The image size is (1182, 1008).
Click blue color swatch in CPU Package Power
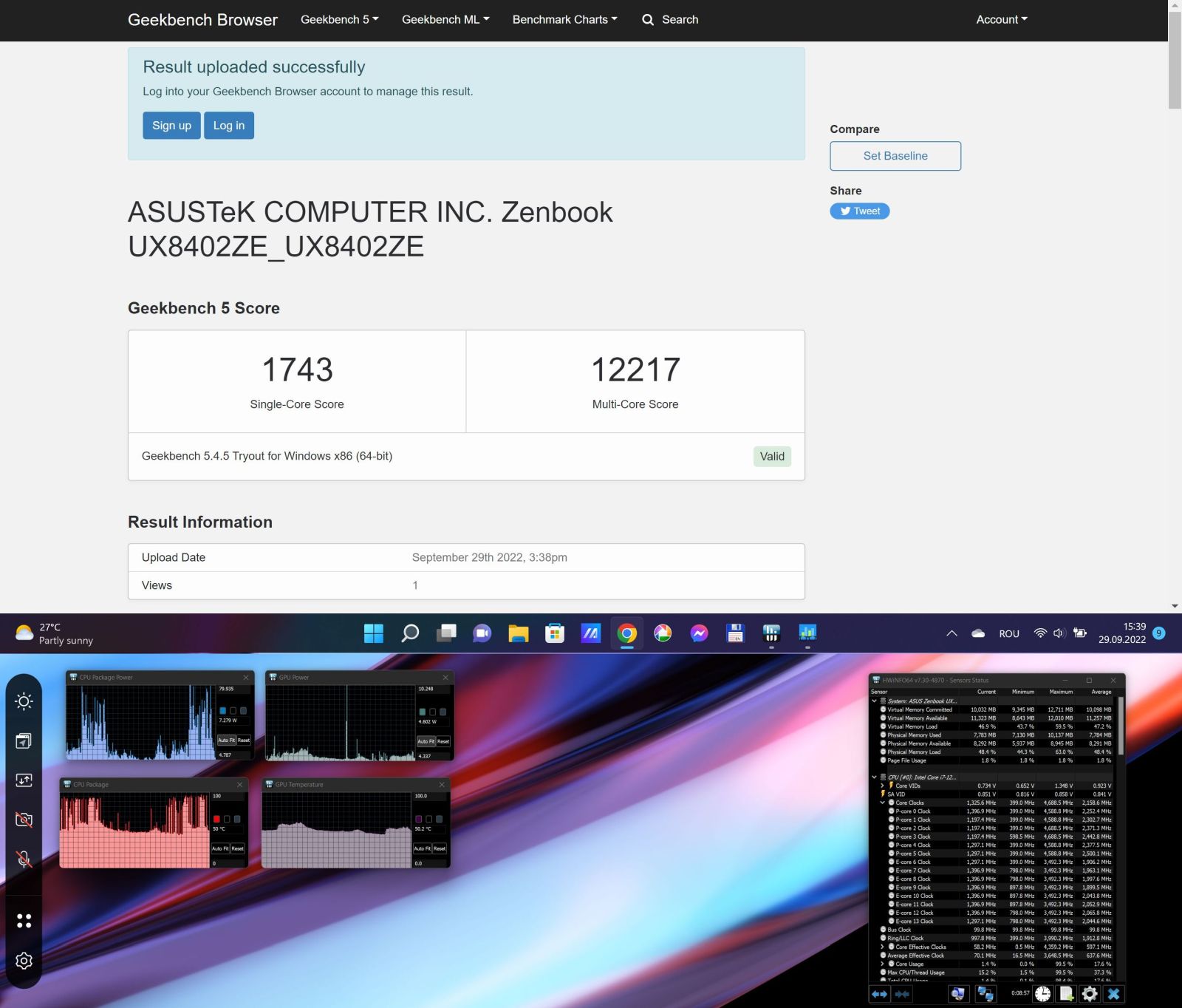pyautogui.click(x=222, y=711)
